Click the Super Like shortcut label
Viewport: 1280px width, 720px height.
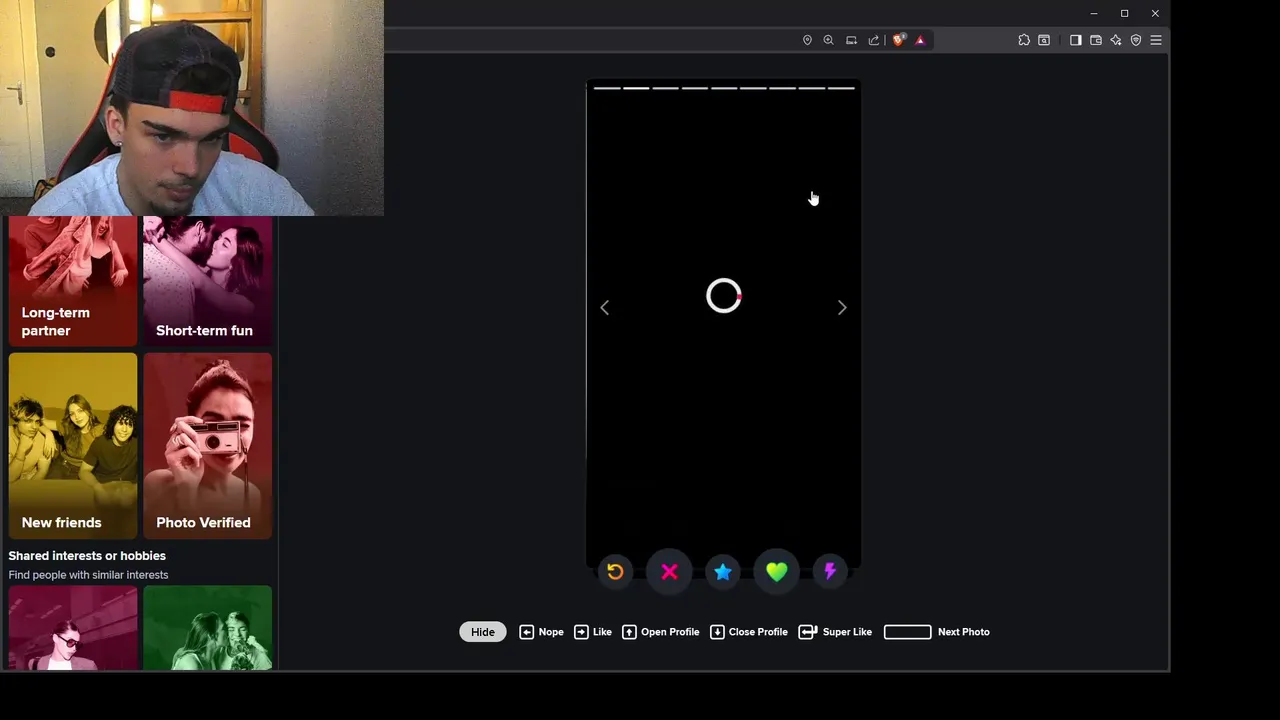pyautogui.click(x=847, y=632)
